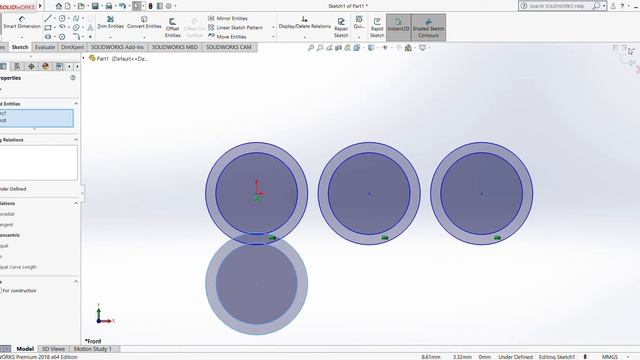Viewport: 640px width, 360px height.
Task: Open Display/Delete Relations
Action: tap(304, 22)
